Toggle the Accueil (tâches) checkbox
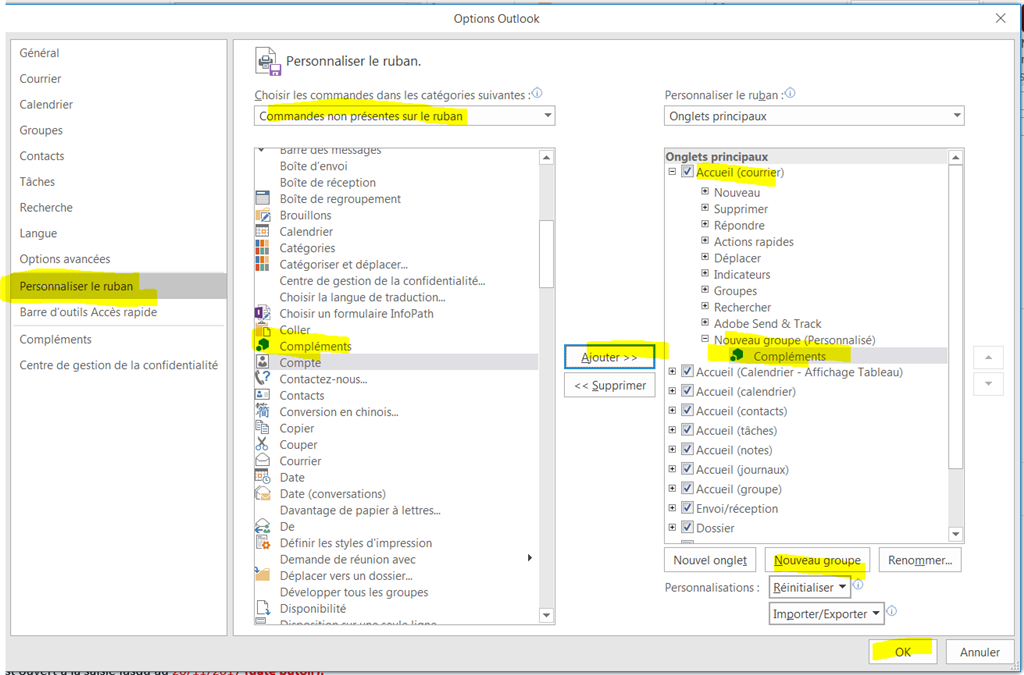This screenshot has height=675, width=1024. pos(687,430)
